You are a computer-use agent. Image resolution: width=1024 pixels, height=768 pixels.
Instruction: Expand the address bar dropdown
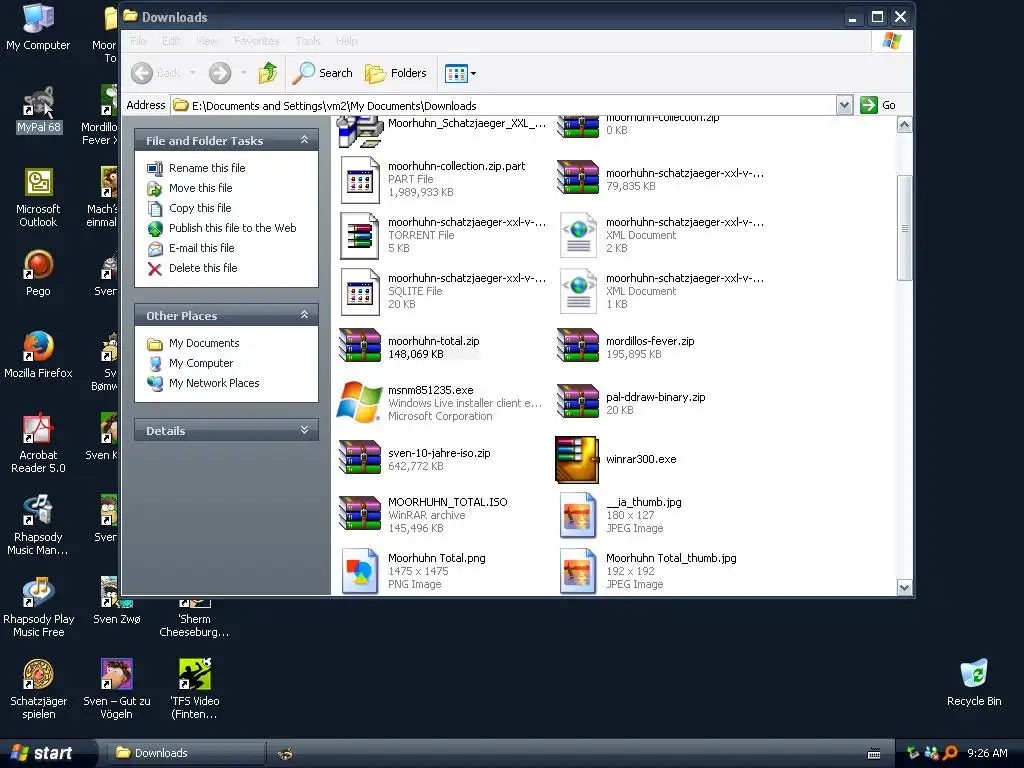[844, 105]
